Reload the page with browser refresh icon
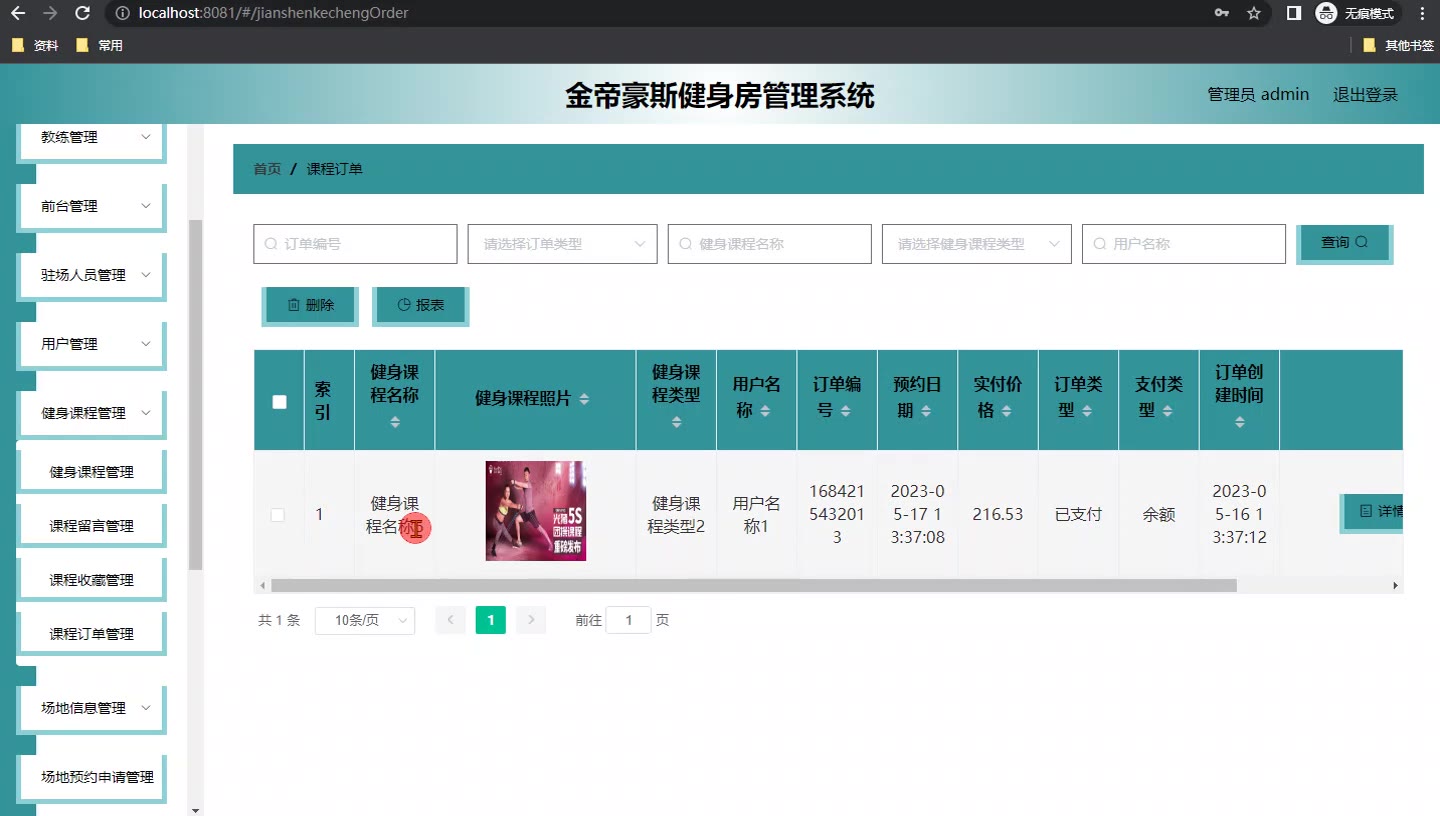The width and height of the screenshot is (1440, 816). [83, 14]
